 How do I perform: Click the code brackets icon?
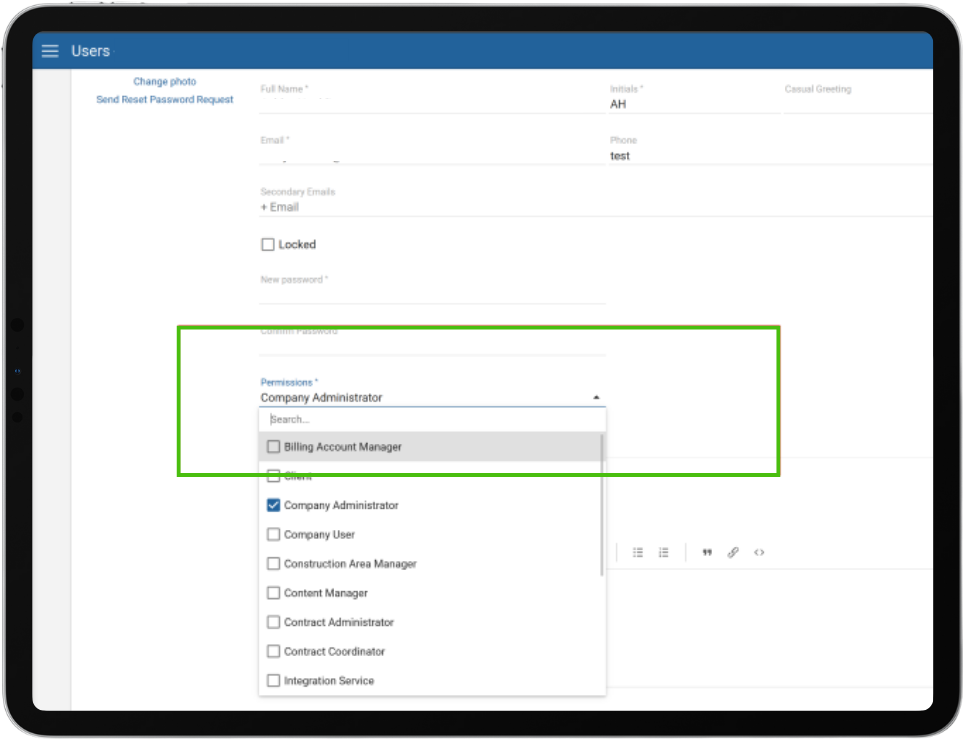pyautogui.click(x=759, y=552)
